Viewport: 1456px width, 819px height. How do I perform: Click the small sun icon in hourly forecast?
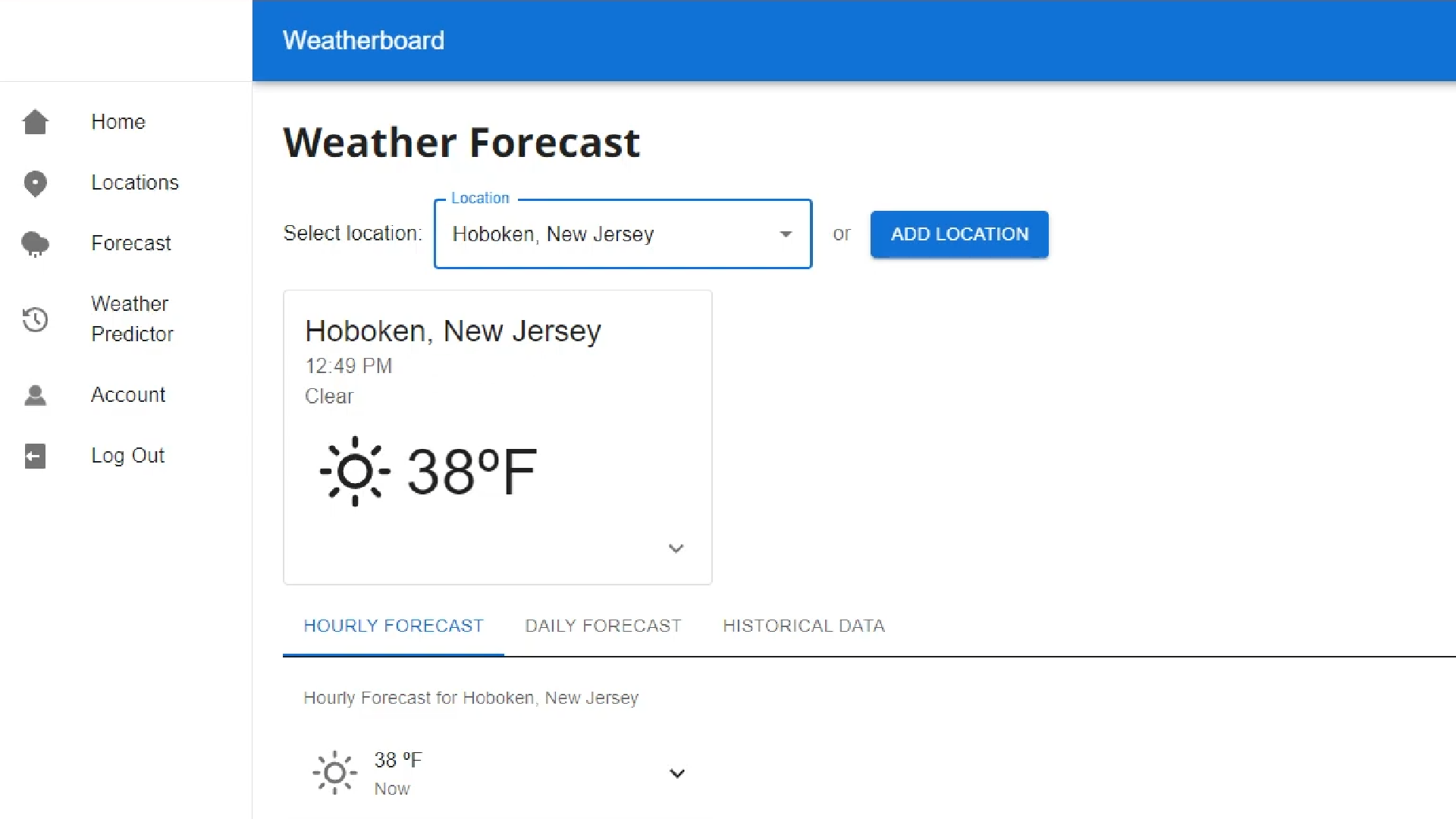point(334,773)
